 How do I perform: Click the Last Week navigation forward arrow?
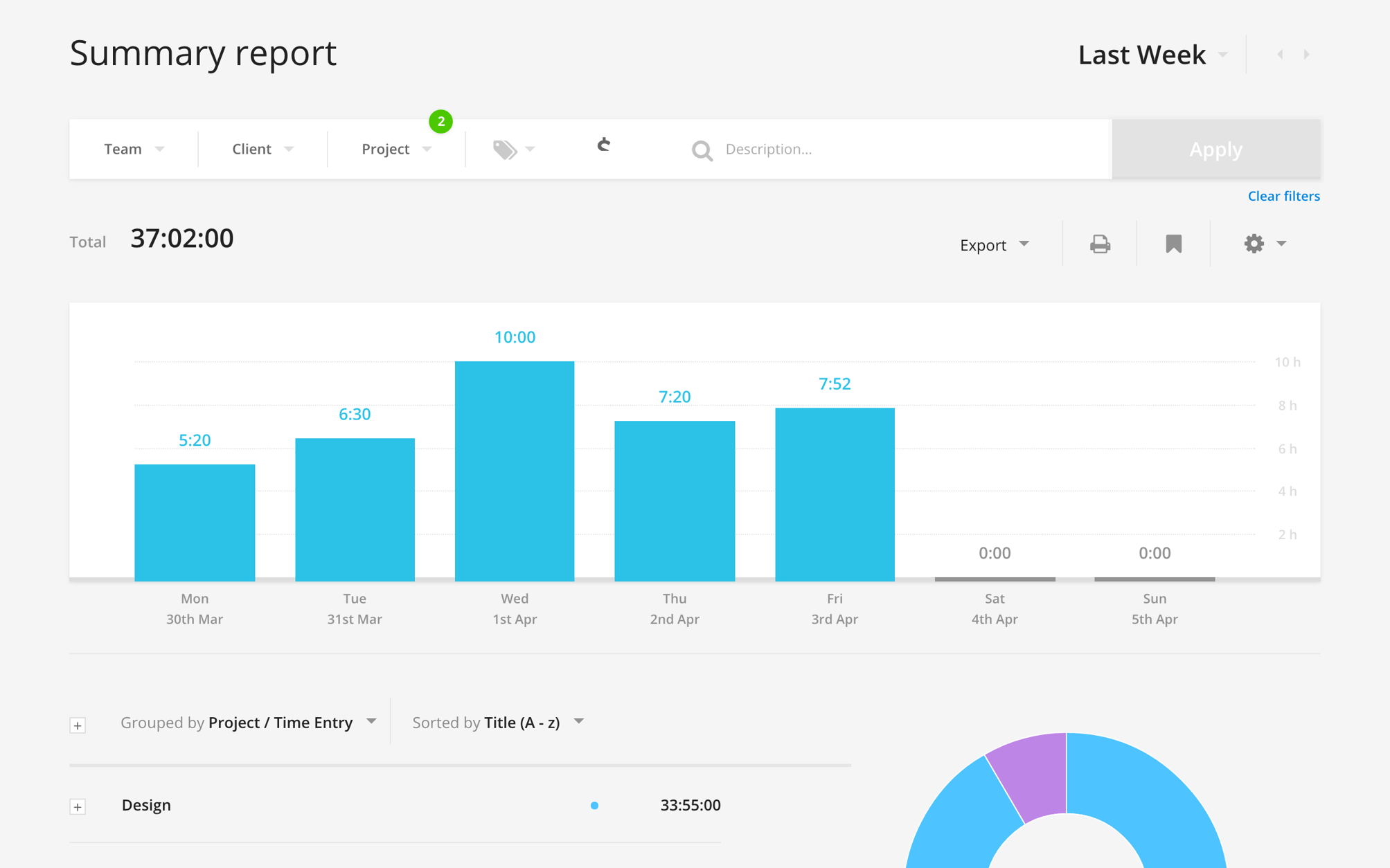(x=1307, y=53)
